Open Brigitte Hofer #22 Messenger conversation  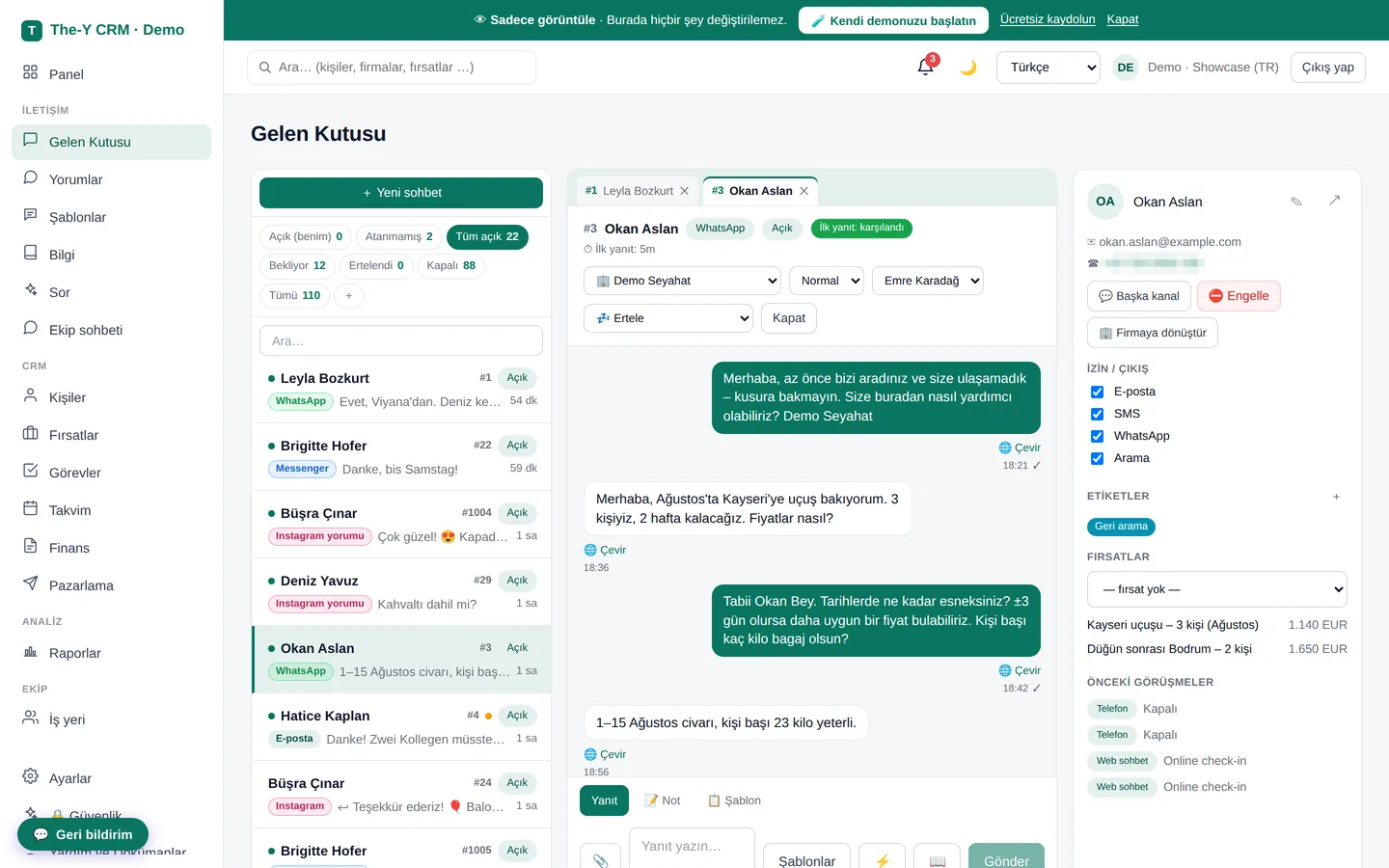click(x=401, y=457)
